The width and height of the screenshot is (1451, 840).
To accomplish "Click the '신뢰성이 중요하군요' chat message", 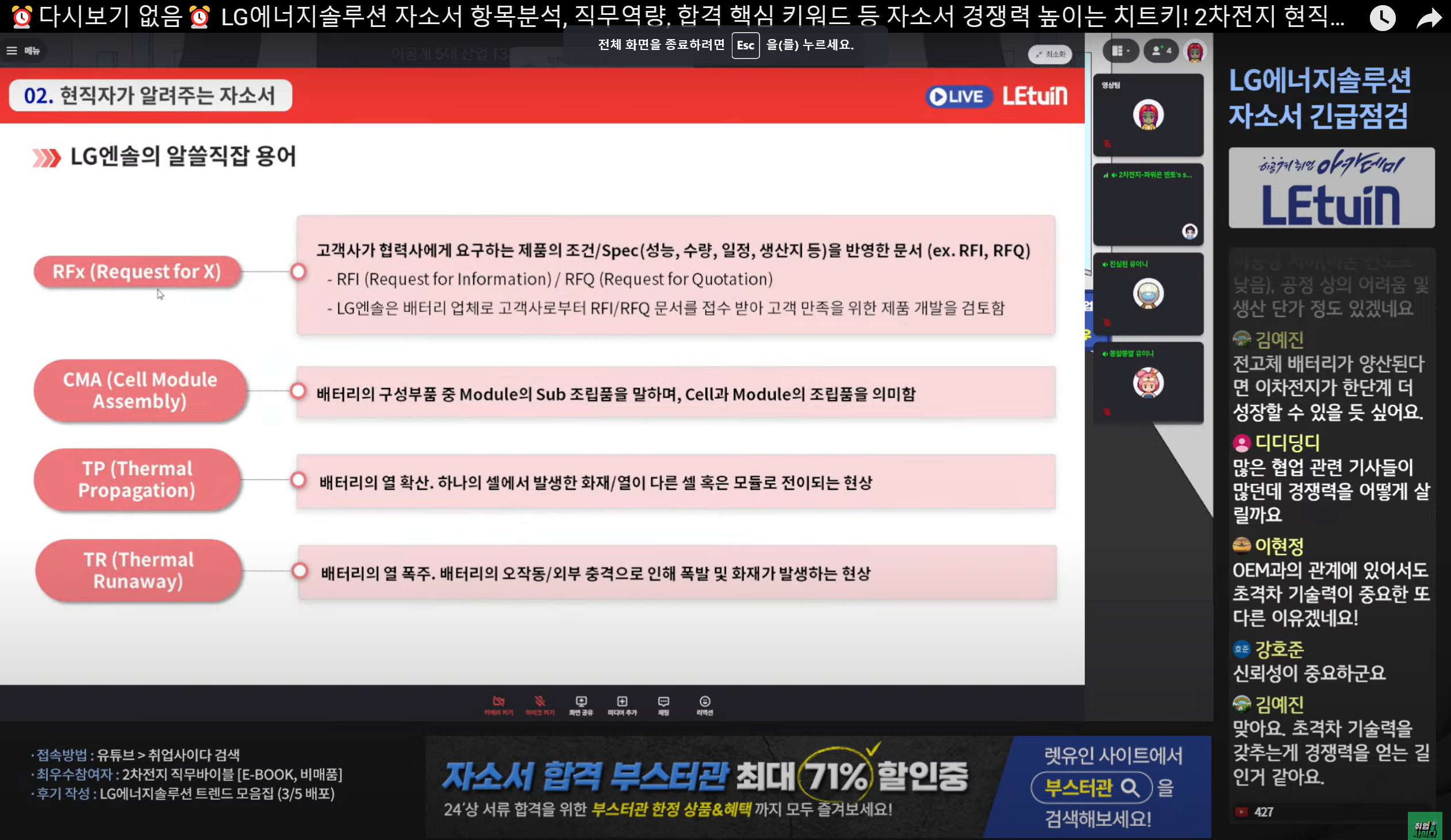I will click(1309, 673).
